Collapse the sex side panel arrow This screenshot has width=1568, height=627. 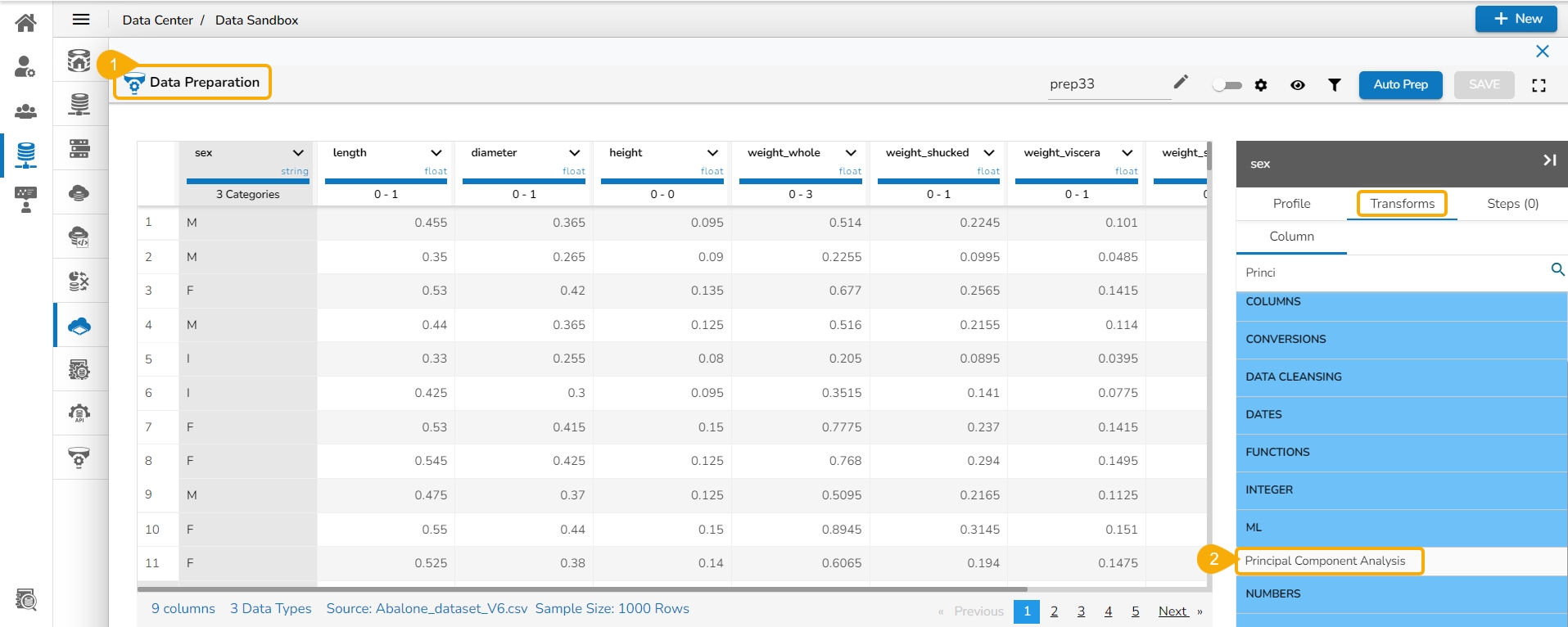(x=1549, y=160)
